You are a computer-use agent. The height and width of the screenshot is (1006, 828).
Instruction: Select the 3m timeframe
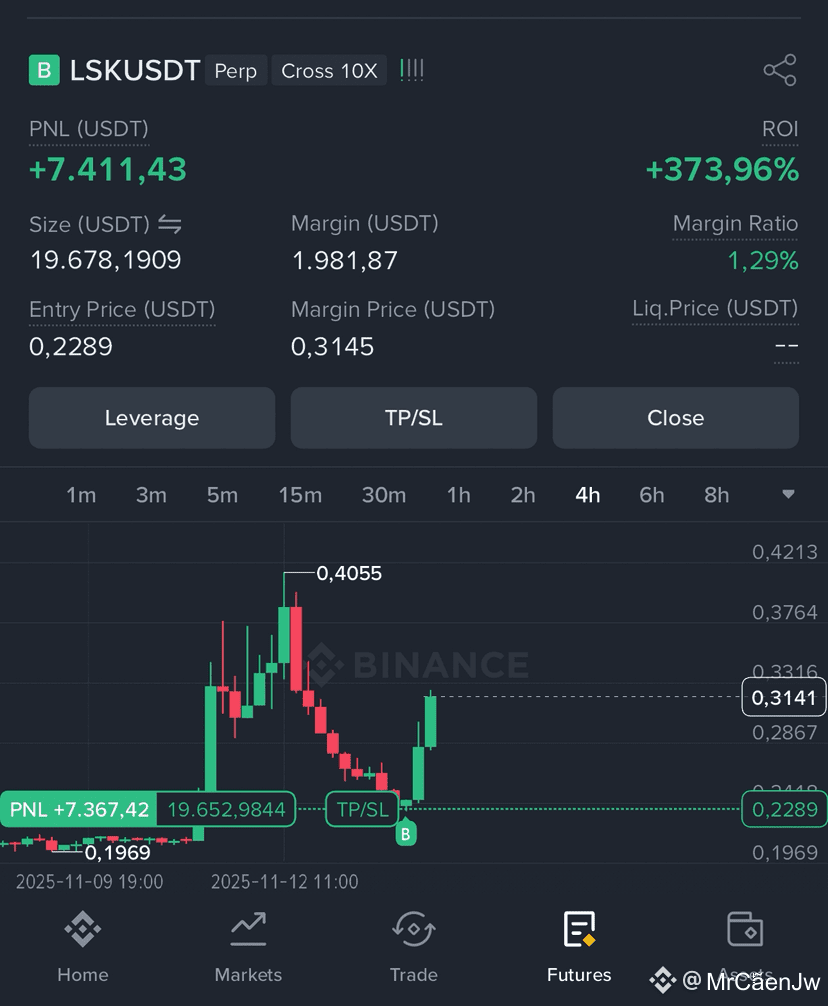pyautogui.click(x=151, y=495)
